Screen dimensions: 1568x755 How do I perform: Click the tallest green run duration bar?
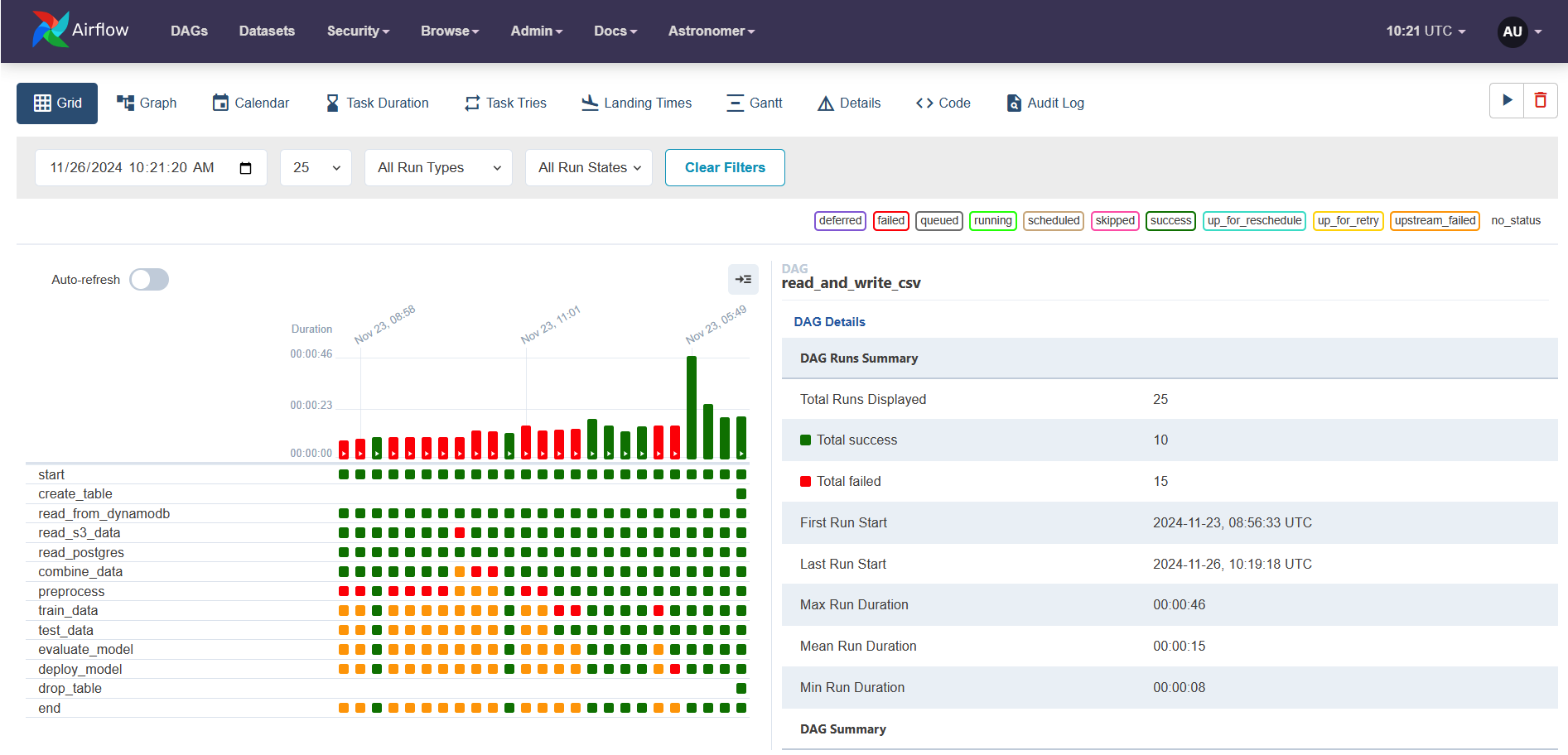click(x=692, y=406)
